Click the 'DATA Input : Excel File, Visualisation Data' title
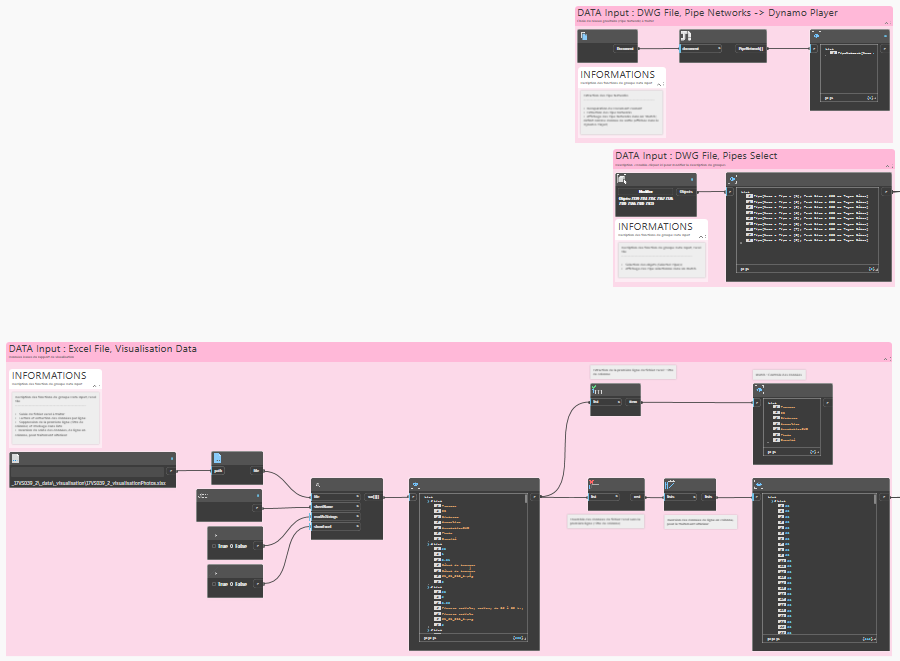The width and height of the screenshot is (900, 661). coord(103,348)
